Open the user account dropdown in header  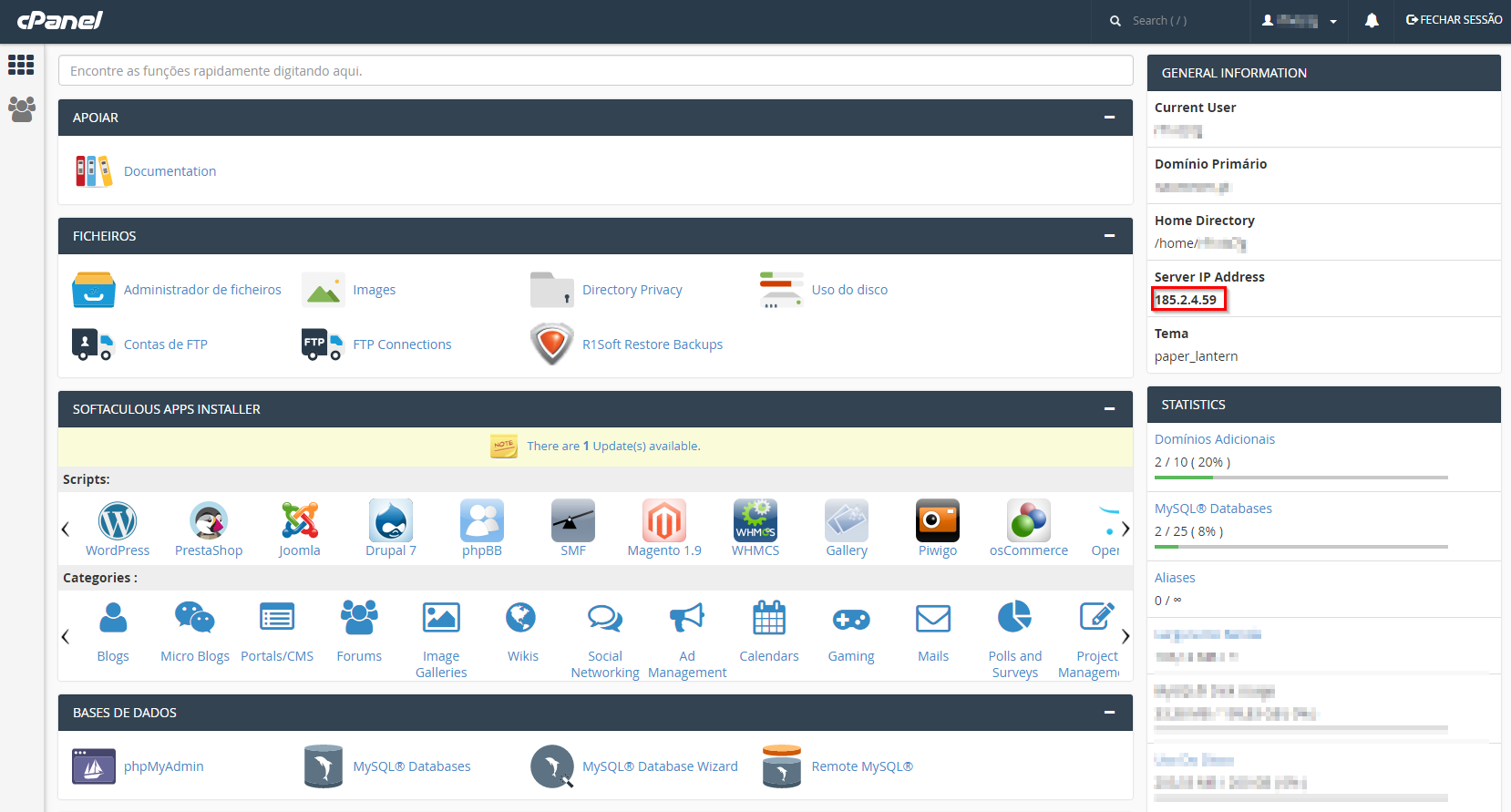[x=1300, y=20]
